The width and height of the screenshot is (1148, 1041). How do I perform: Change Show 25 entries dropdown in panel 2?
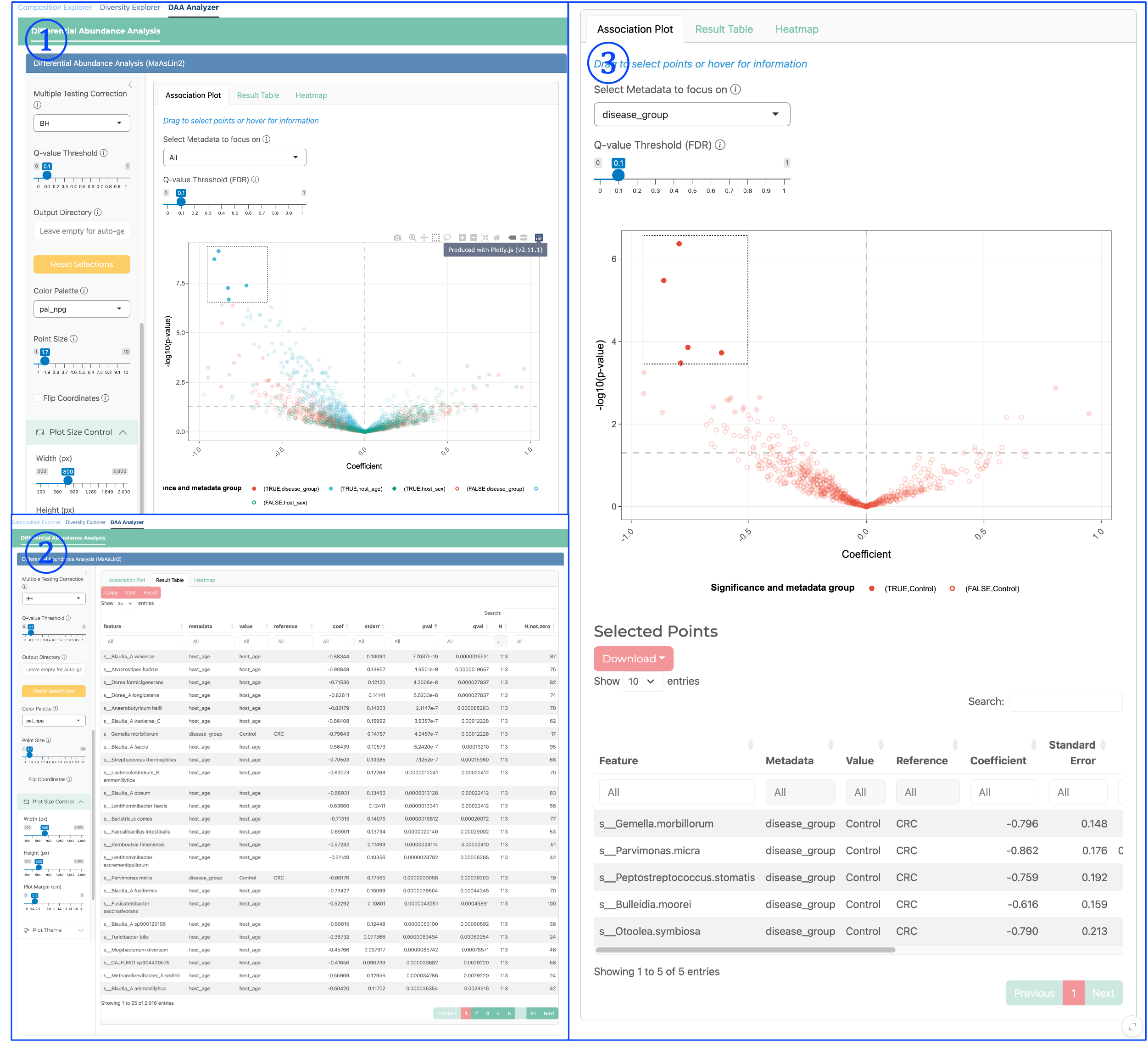coord(124,604)
